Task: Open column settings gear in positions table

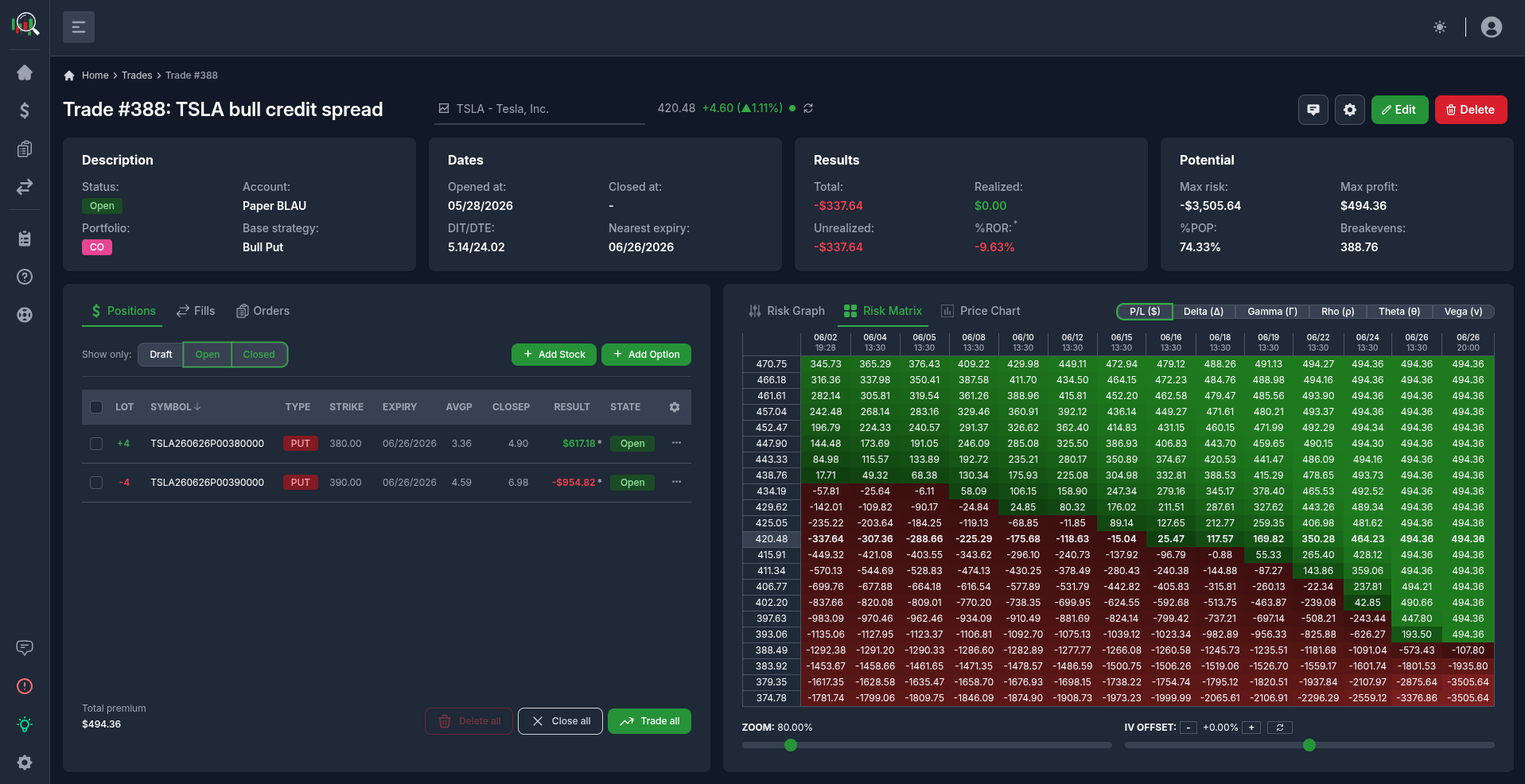Action: [675, 407]
